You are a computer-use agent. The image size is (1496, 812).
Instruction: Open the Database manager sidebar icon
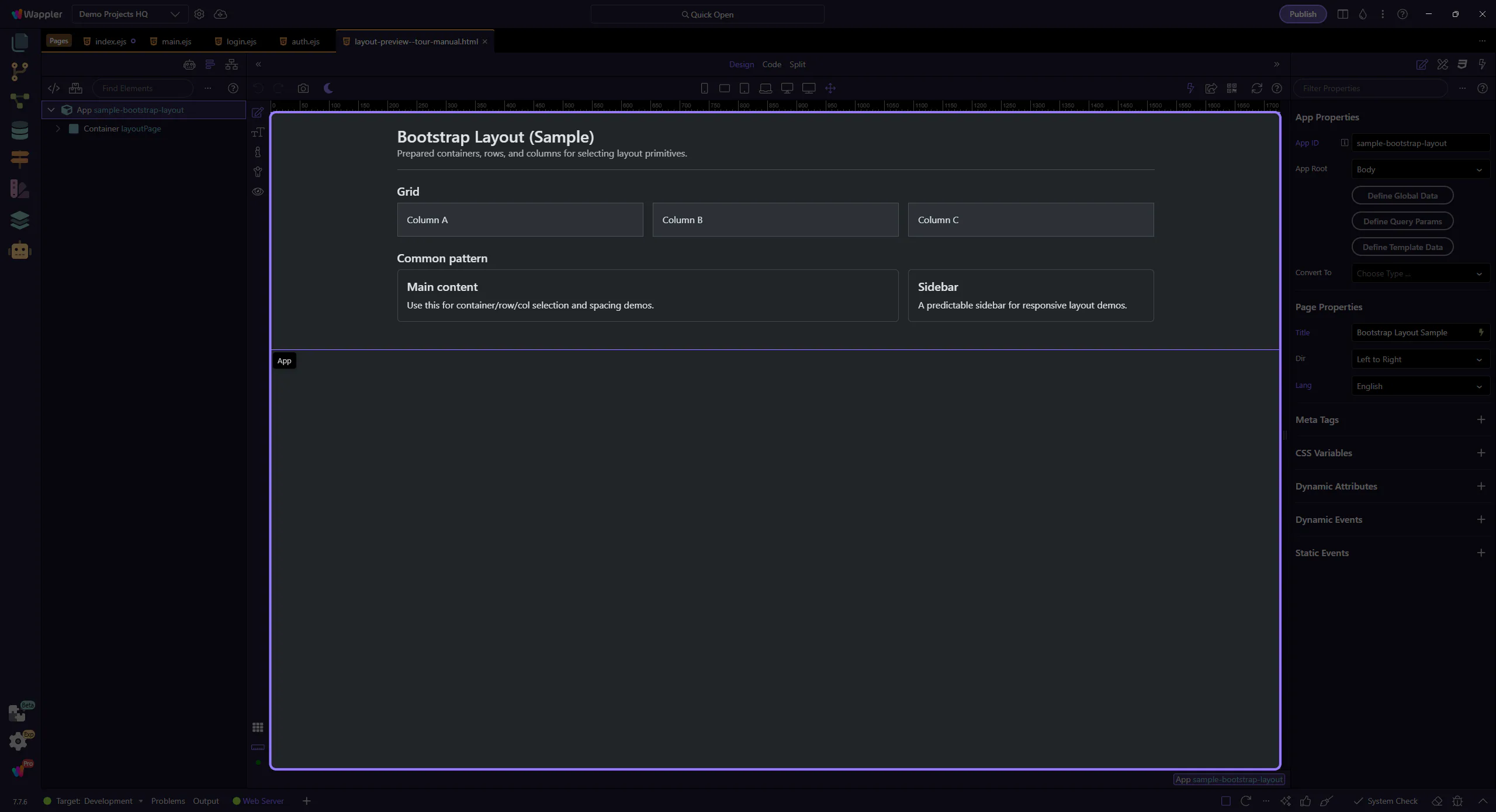19,130
